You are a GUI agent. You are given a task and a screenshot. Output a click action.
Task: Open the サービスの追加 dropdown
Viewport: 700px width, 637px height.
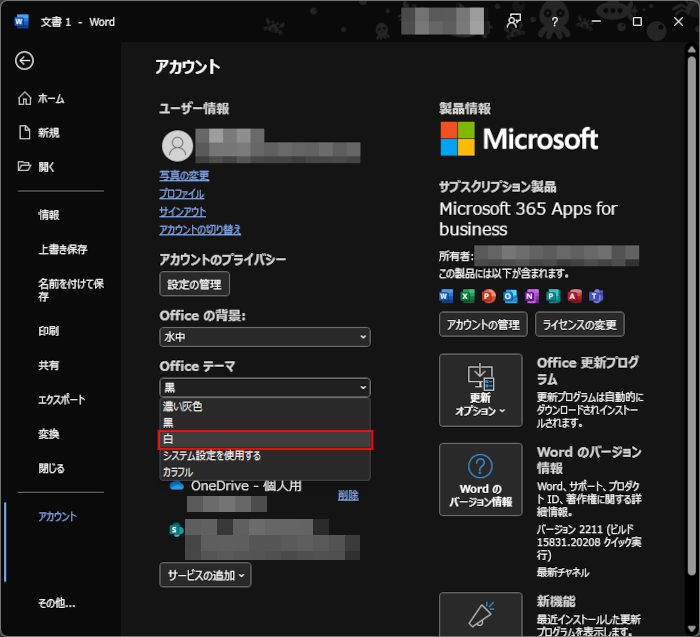click(x=205, y=574)
